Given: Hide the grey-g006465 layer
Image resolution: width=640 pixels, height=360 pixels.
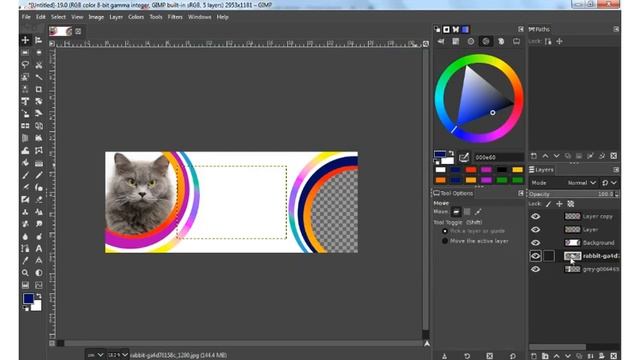Looking at the screenshot, I should (536, 269).
